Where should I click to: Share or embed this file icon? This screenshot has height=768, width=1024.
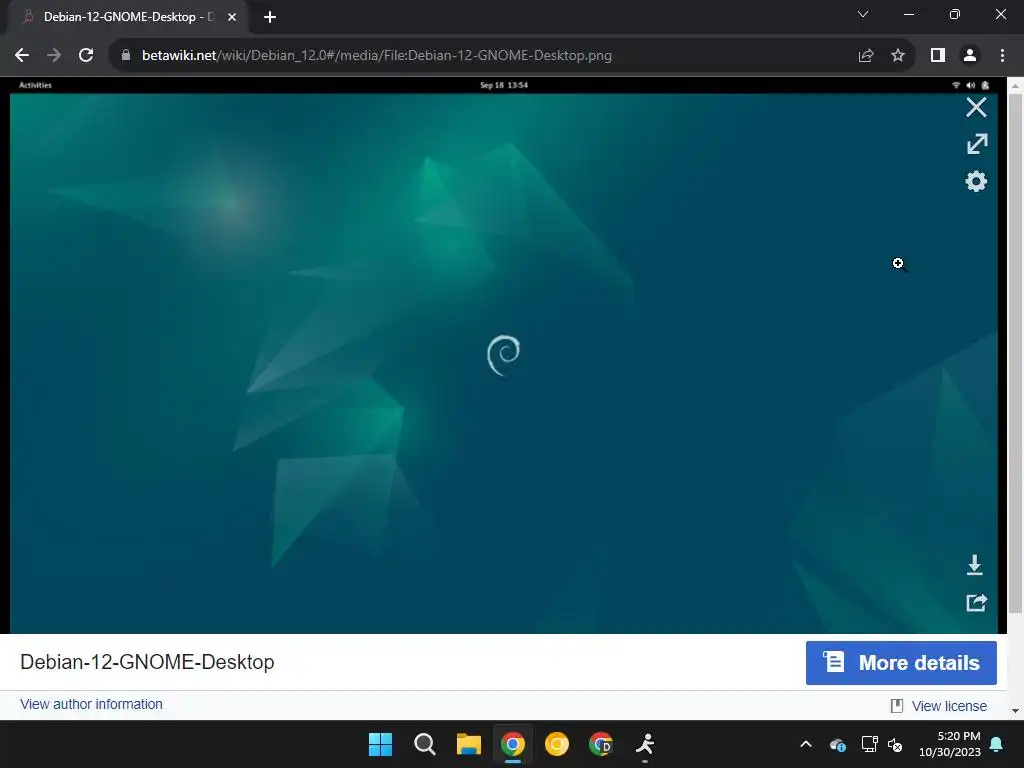click(976, 602)
